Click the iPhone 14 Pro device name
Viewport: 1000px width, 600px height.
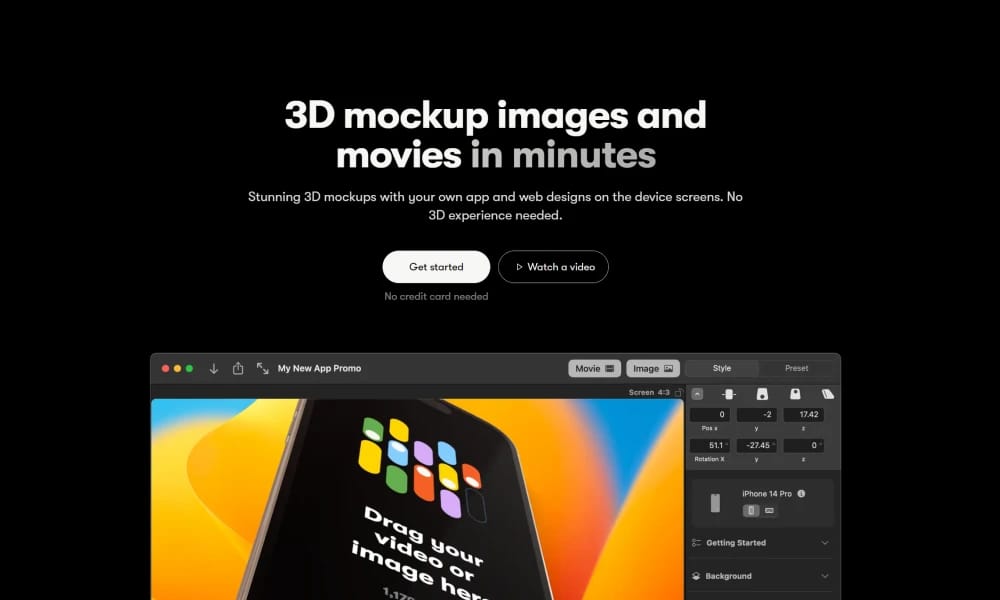(x=767, y=494)
